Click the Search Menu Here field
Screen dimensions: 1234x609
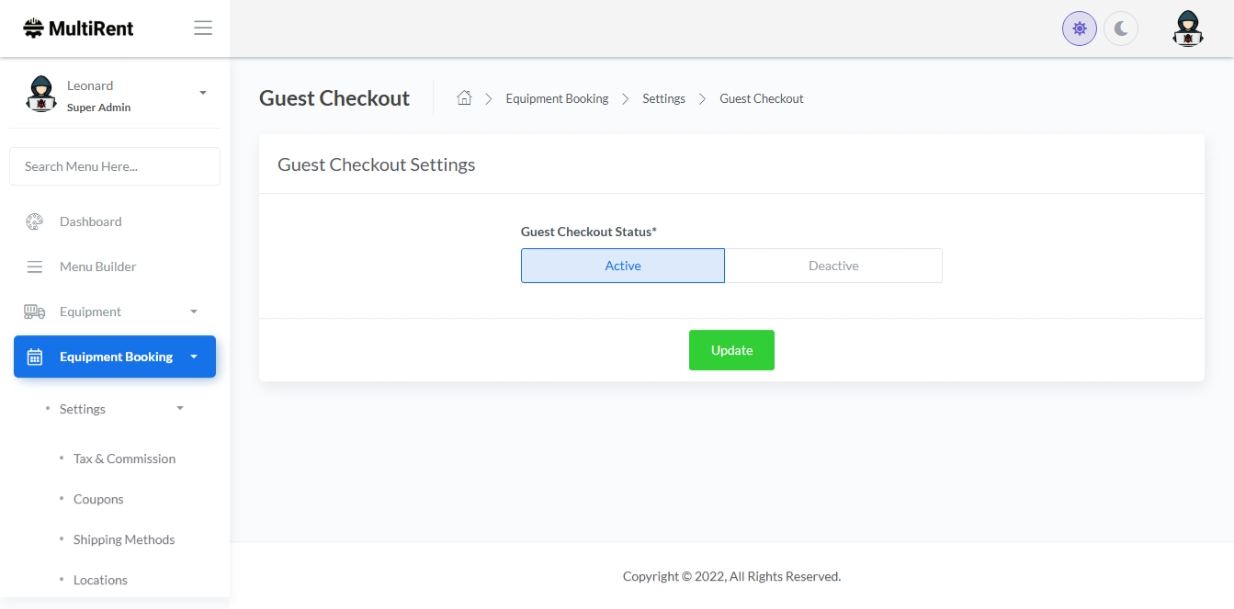coord(115,167)
